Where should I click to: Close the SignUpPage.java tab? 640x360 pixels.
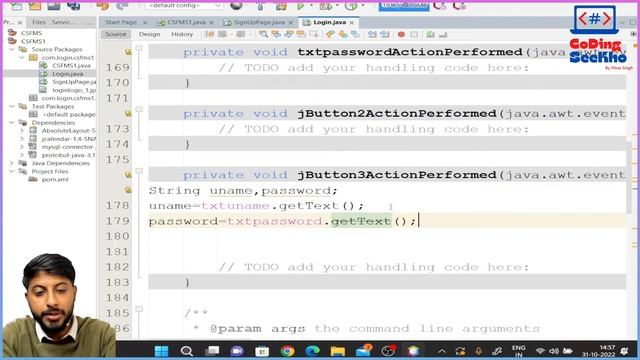(291, 22)
